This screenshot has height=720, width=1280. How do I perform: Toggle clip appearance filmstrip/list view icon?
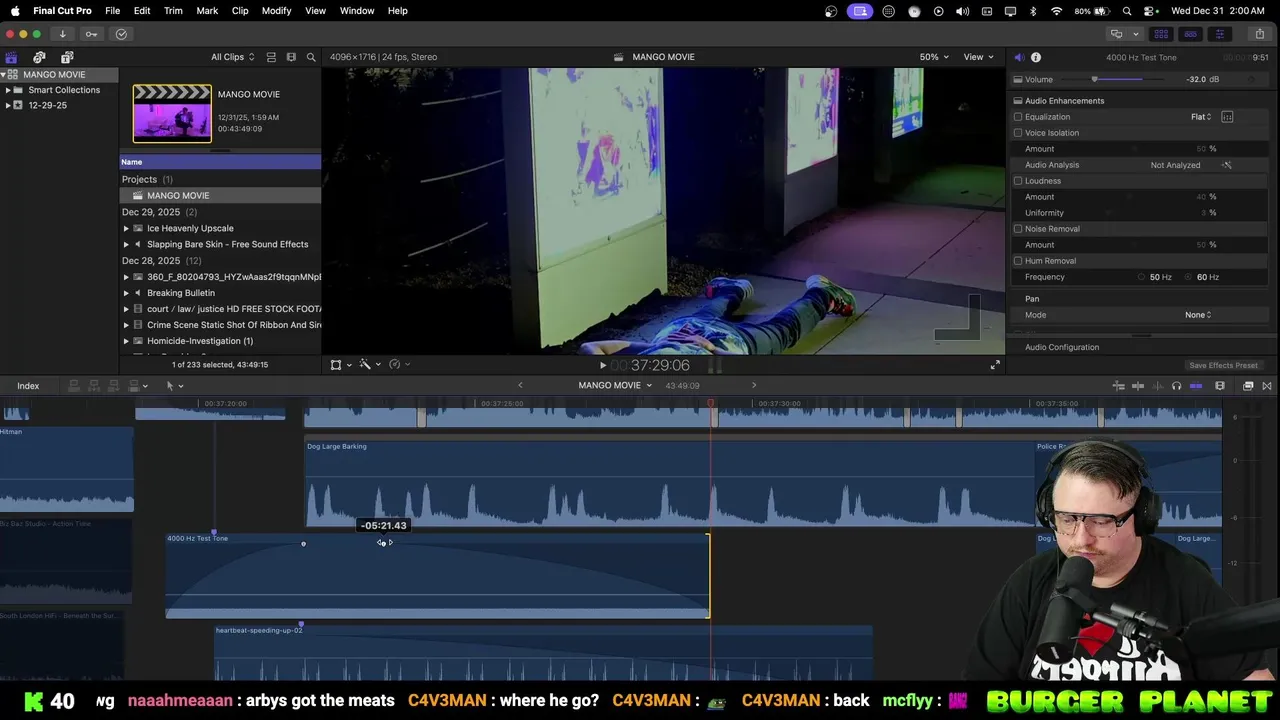point(271,57)
